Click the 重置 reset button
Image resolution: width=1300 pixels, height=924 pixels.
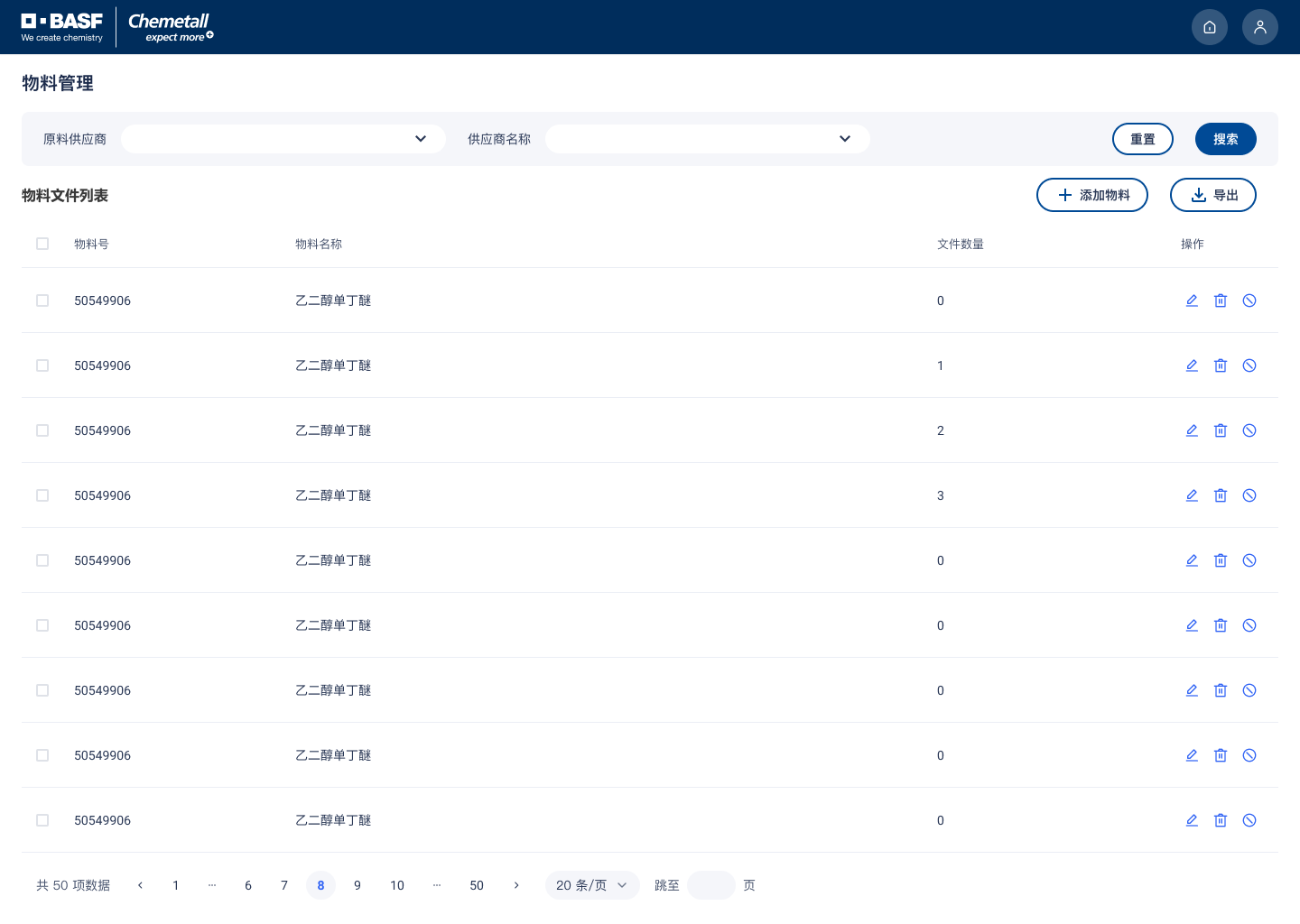(1143, 139)
